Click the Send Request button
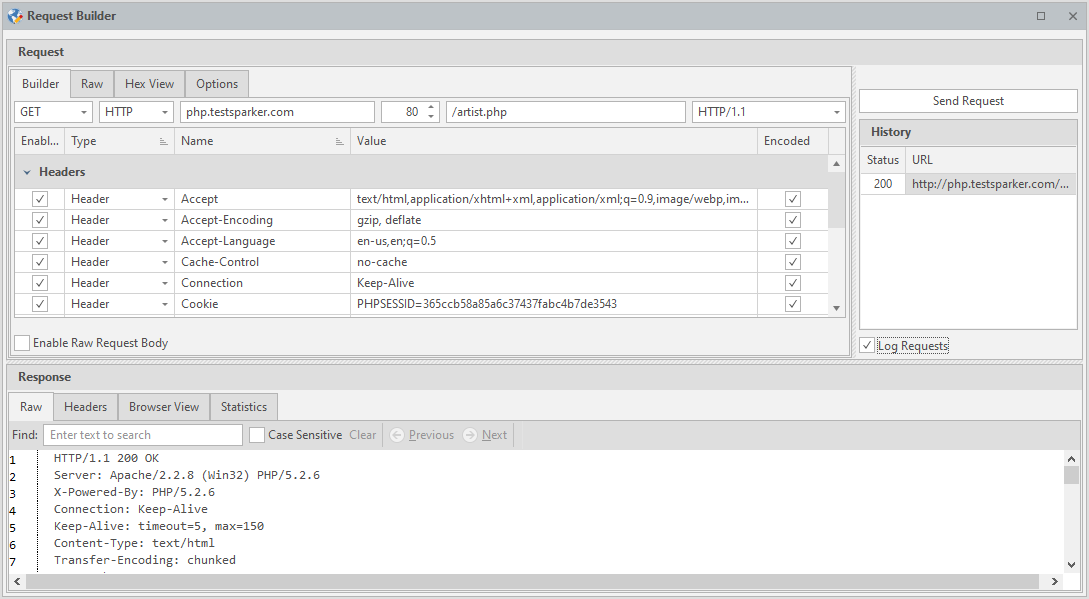This screenshot has height=599, width=1089. tap(967, 100)
